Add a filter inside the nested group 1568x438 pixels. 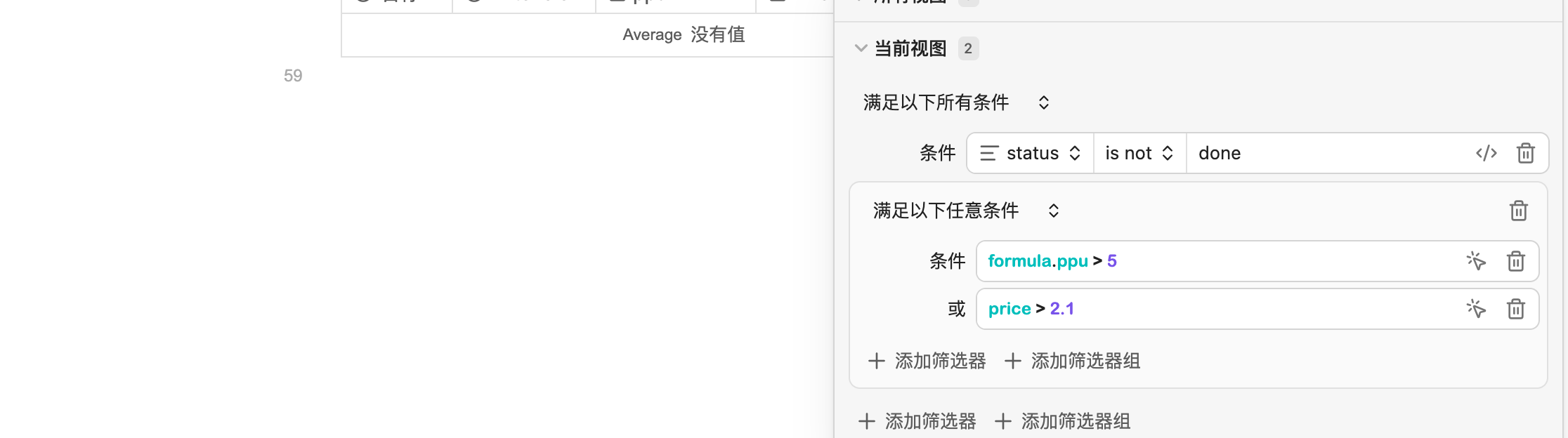point(927,361)
